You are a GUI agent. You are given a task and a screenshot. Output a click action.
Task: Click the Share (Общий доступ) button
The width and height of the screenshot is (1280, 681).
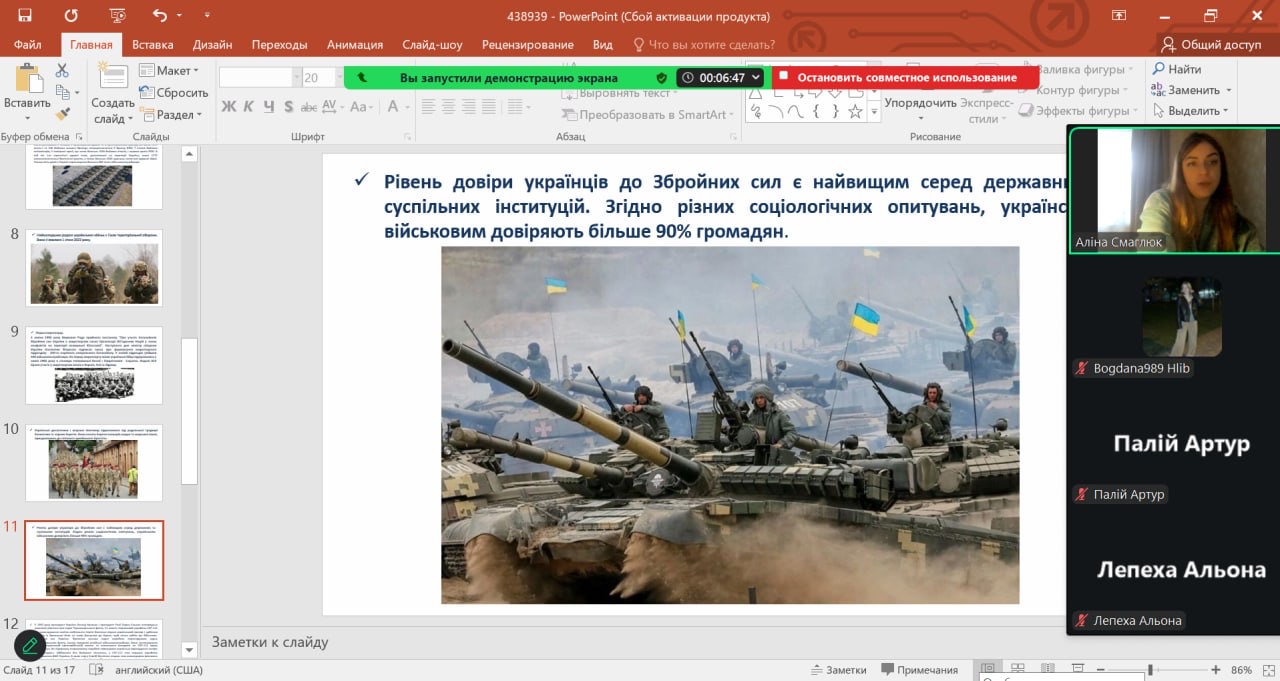click(x=1211, y=45)
